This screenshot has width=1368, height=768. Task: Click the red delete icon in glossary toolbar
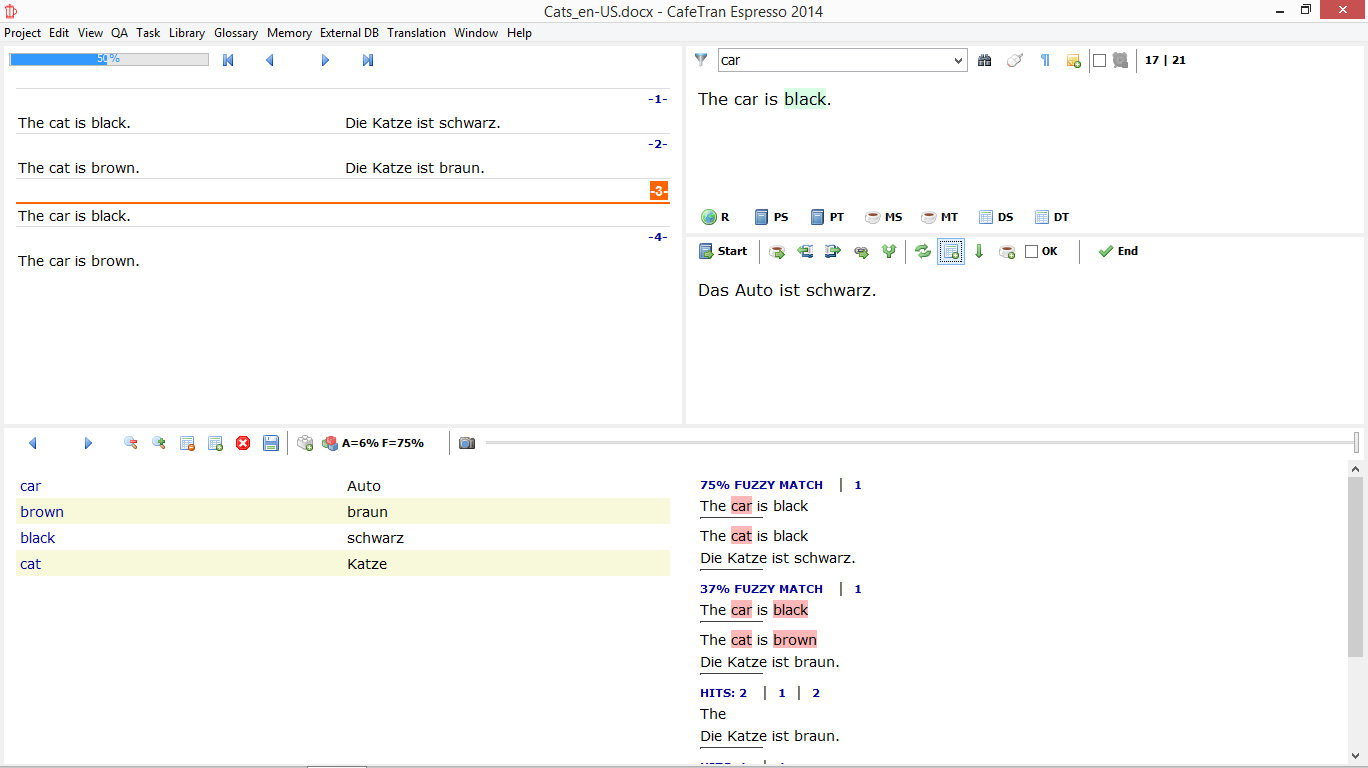[x=243, y=443]
